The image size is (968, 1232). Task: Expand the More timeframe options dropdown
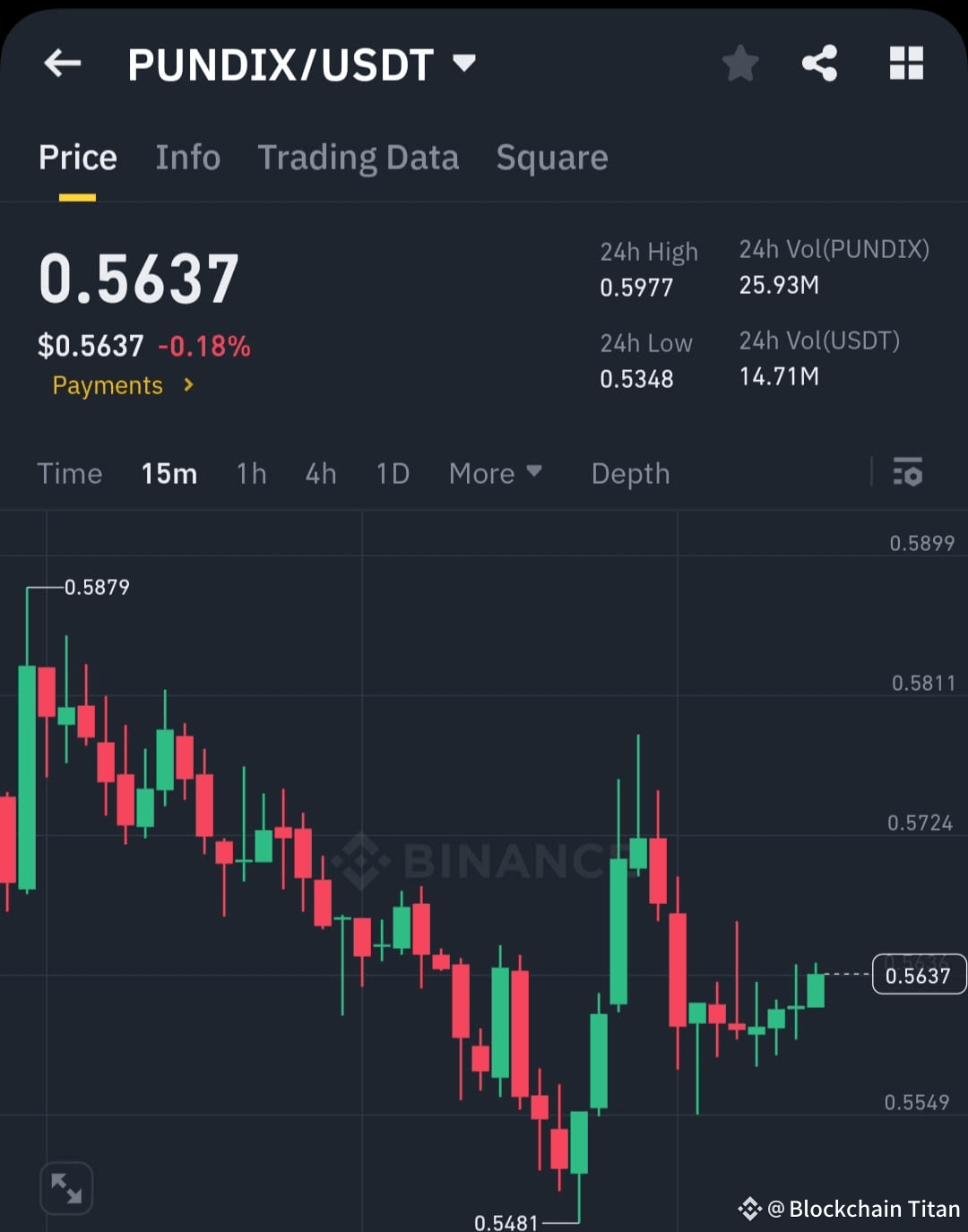tap(496, 473)
